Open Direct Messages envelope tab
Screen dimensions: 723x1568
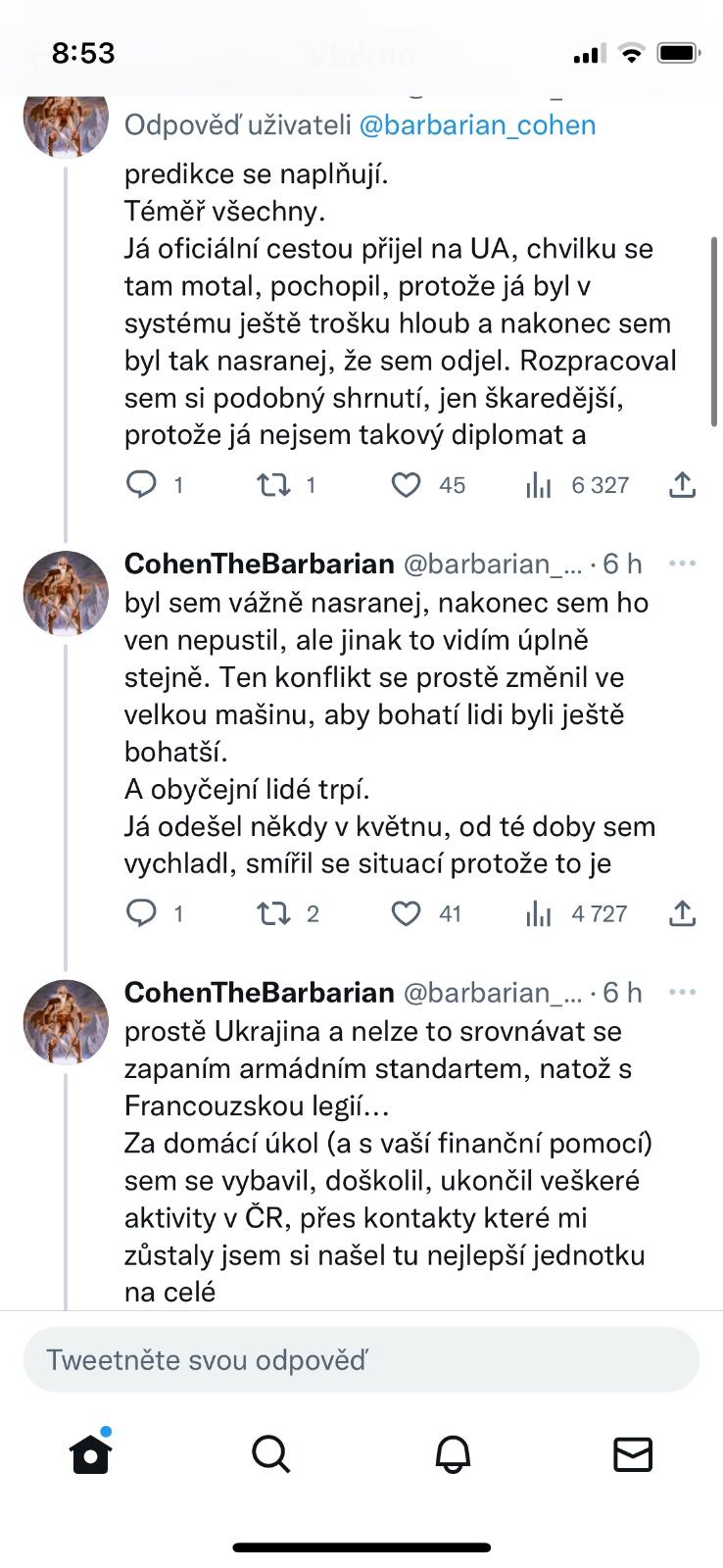pos(633,1454)
